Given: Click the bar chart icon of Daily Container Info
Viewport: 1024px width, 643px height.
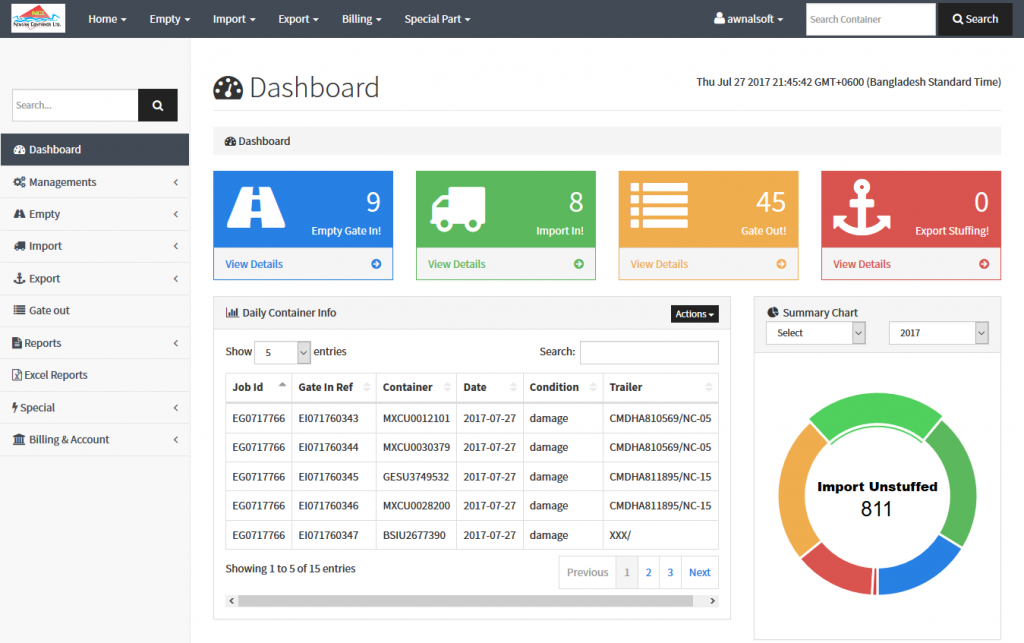Looking at the screenshot, I should (x=232, y=313).
